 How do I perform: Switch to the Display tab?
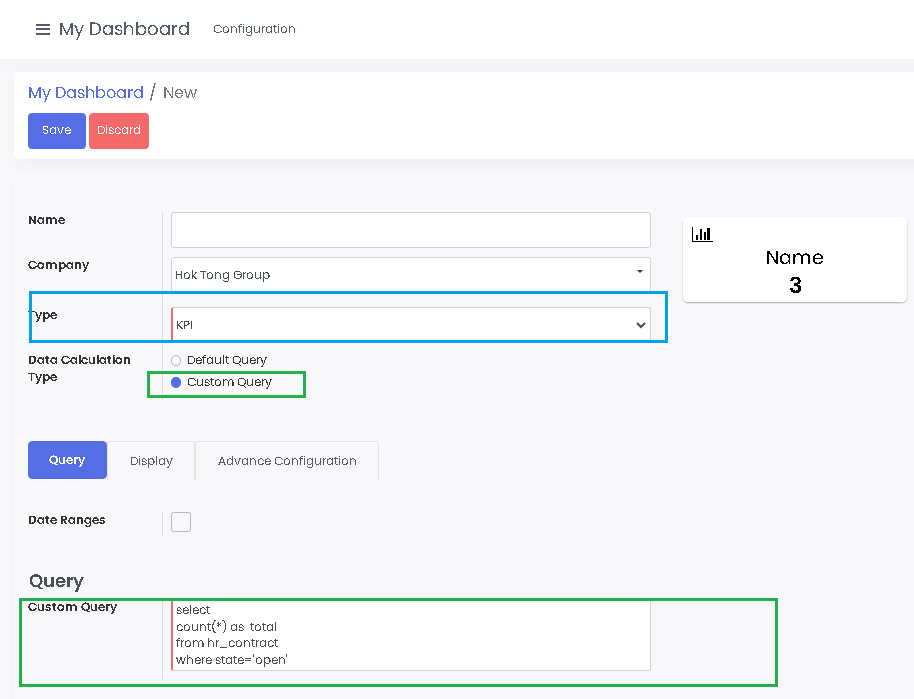pyautogui.click(x=151, y=460)
